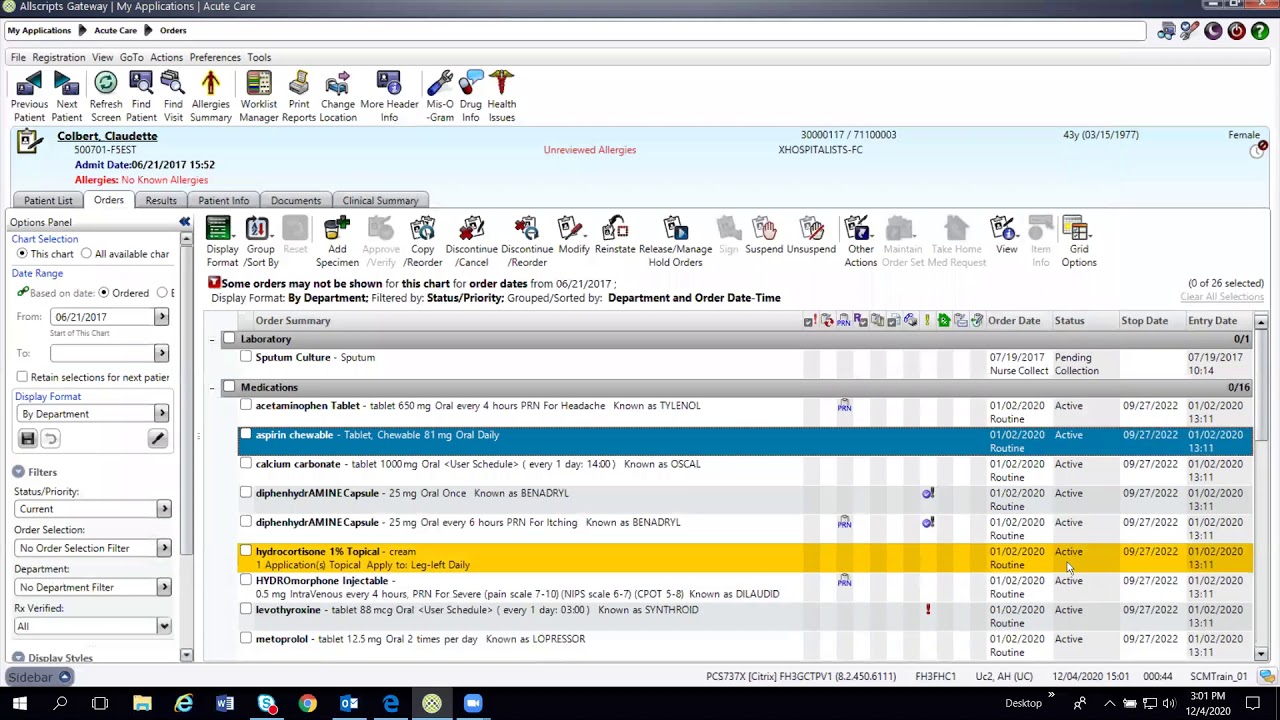This screenshot has width=1280, height=720.
Task: Switch to the Documents tab
Action: click(296, 200)
